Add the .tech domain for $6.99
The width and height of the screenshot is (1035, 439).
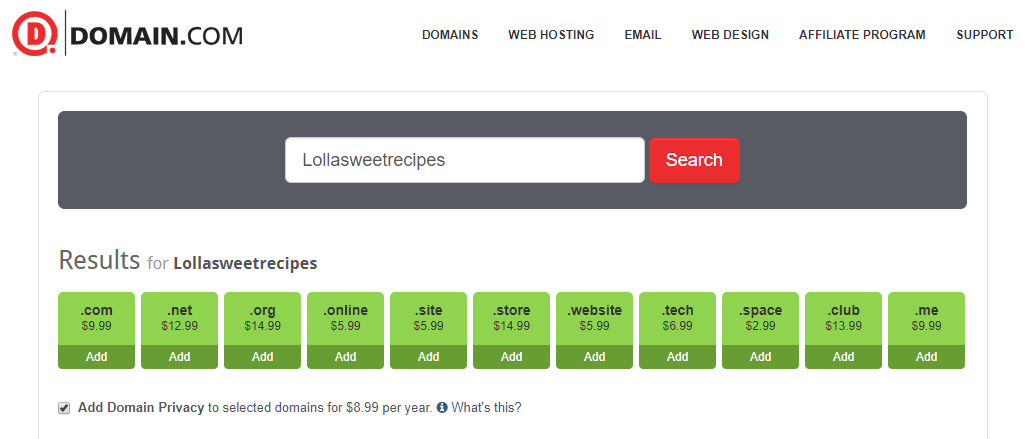[677, 357]
